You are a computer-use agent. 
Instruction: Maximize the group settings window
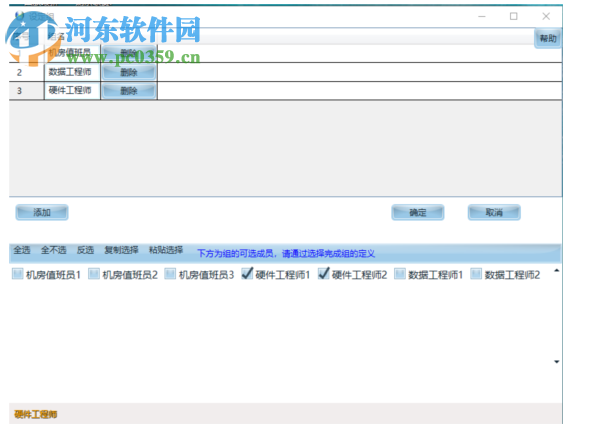pos(513,16)
